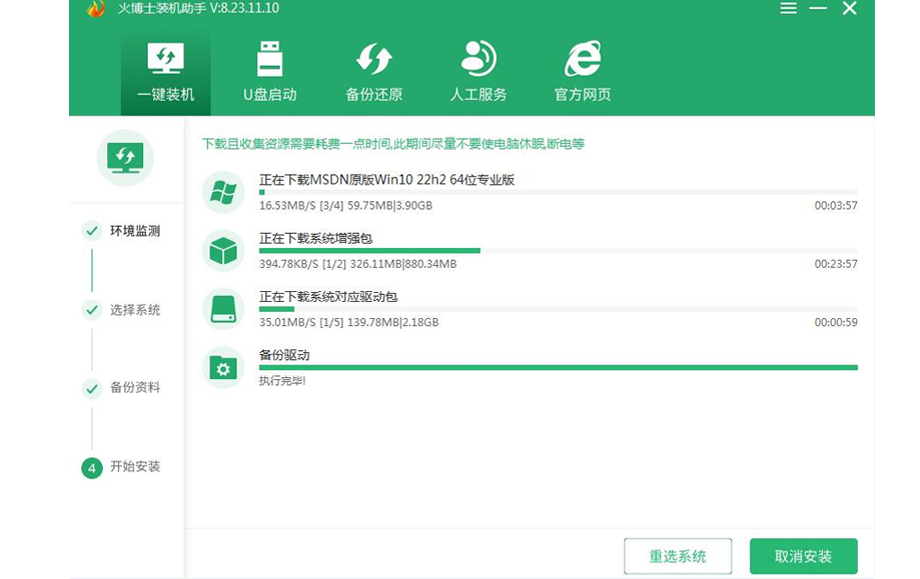
Task: Select the 备份资料 step checkmark
Action: (92, 388)
